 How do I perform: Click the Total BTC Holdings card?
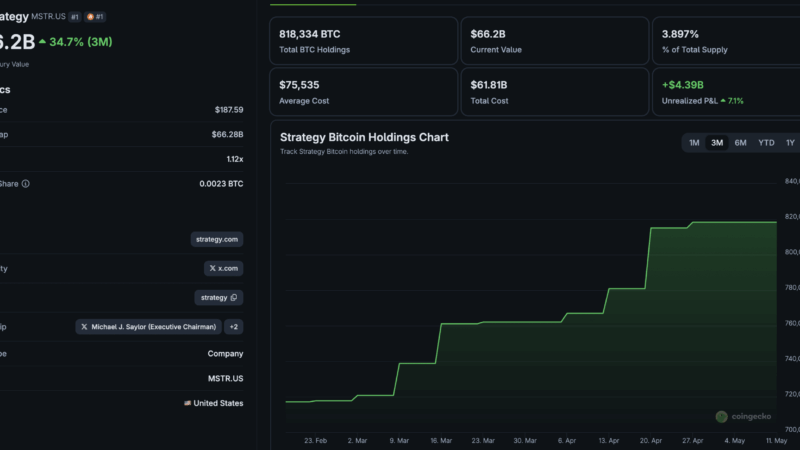pyautogui.click(x=363, y=41)
